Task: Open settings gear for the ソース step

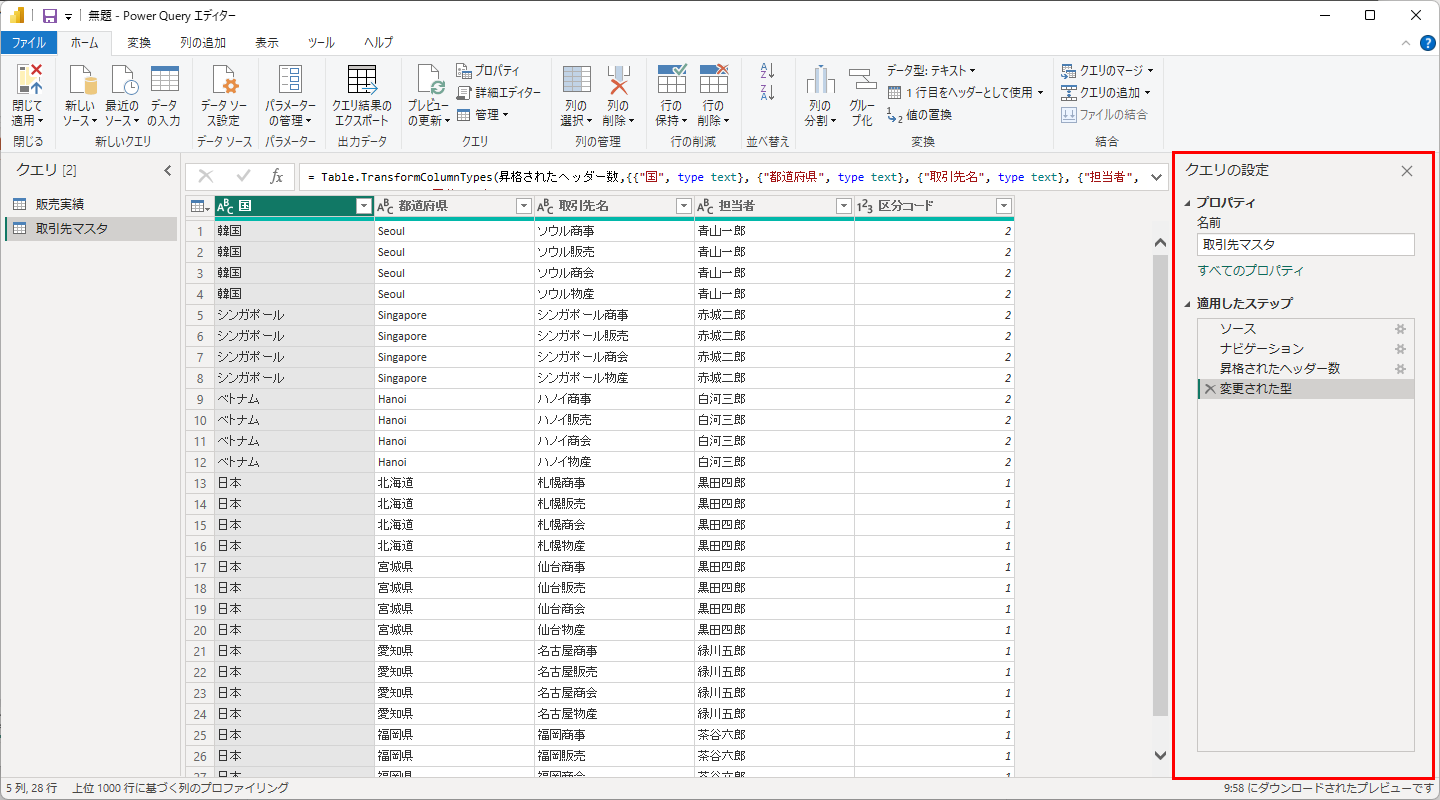Action: tap(1401, 329)
